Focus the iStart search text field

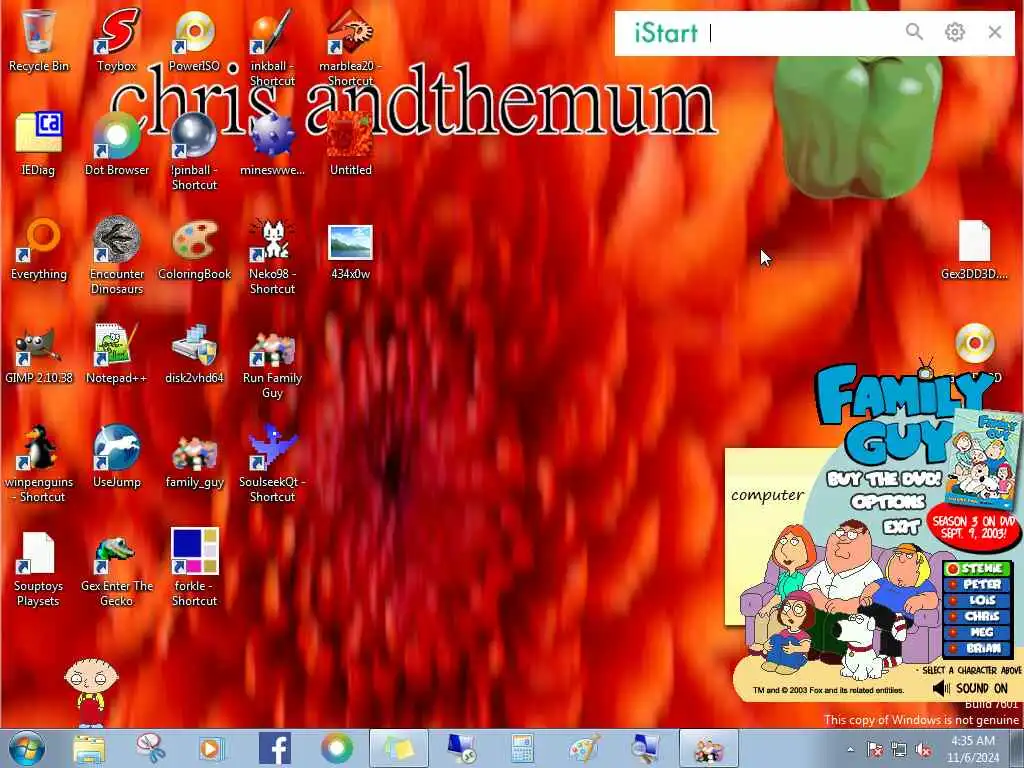pyautogui.click(x=803, y=33)
